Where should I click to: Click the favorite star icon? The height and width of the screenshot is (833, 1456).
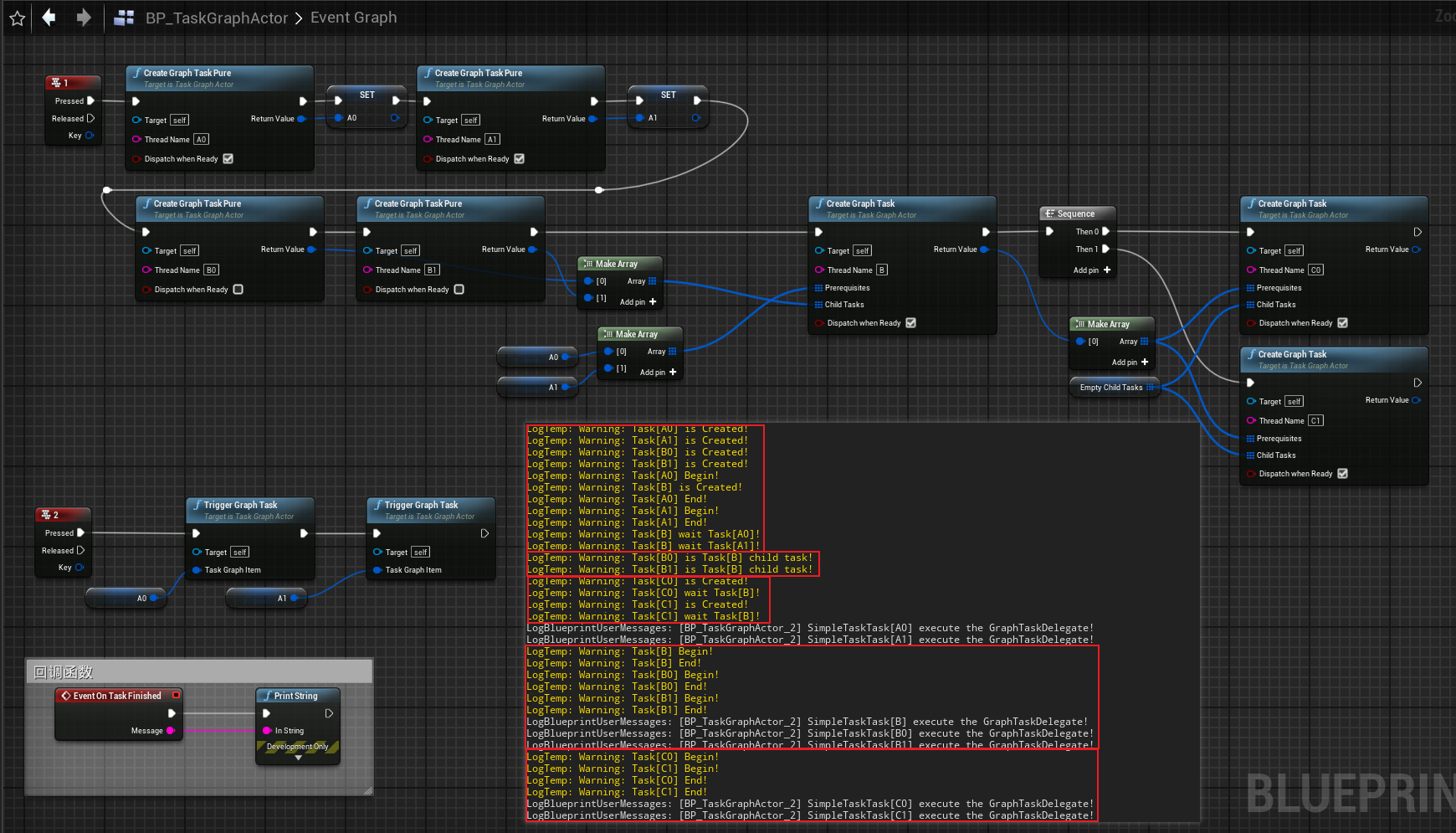click(17, 18)
